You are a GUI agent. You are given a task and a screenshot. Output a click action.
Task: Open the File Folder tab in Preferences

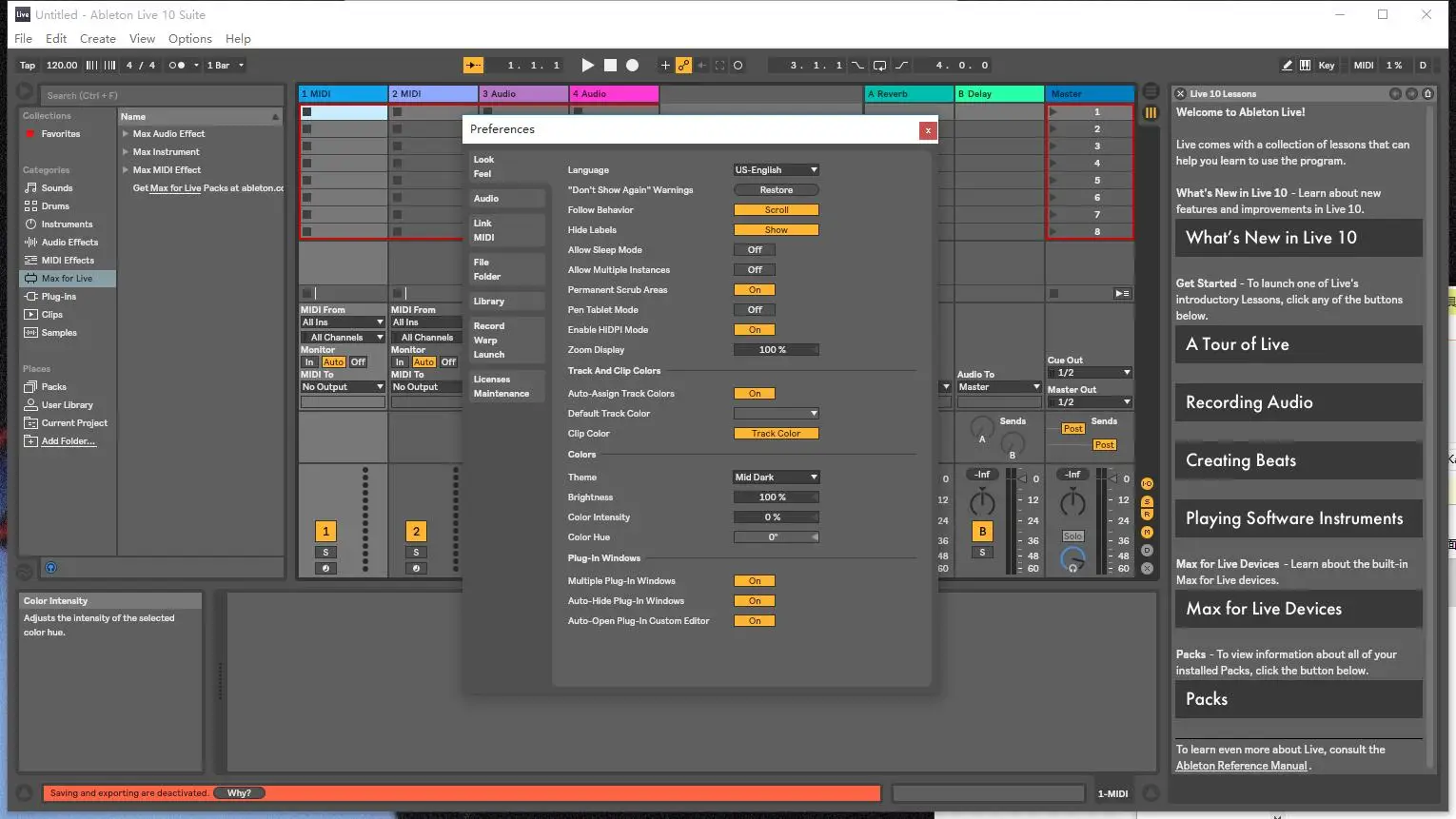tap(507, 269)
